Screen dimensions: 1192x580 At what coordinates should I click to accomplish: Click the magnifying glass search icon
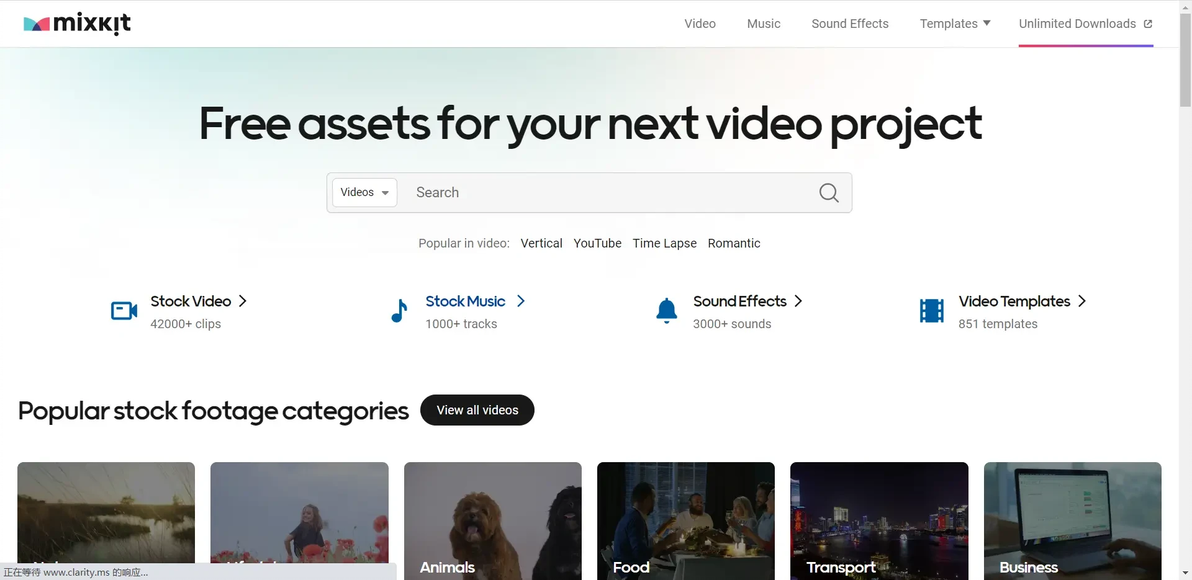click(x=828, y=193)
